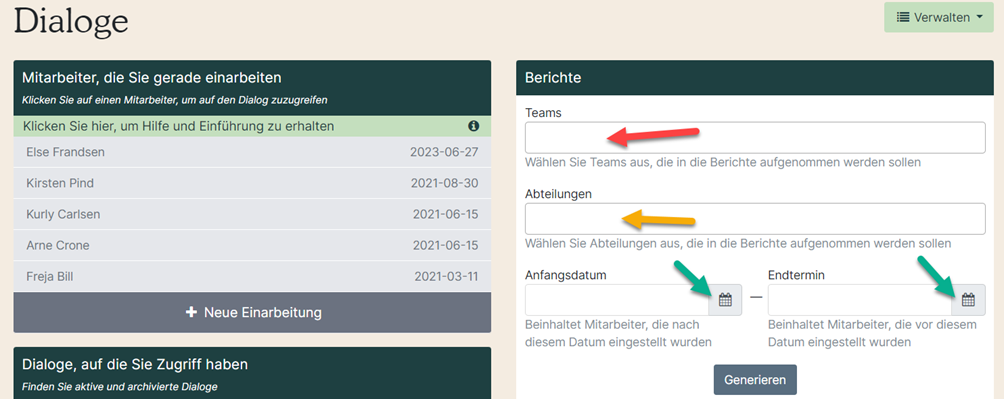1004x399 pixels.
Task: Click 'Mitarbeiter, die Sie gerade einarbeiten' header
Action: (252, 88)
